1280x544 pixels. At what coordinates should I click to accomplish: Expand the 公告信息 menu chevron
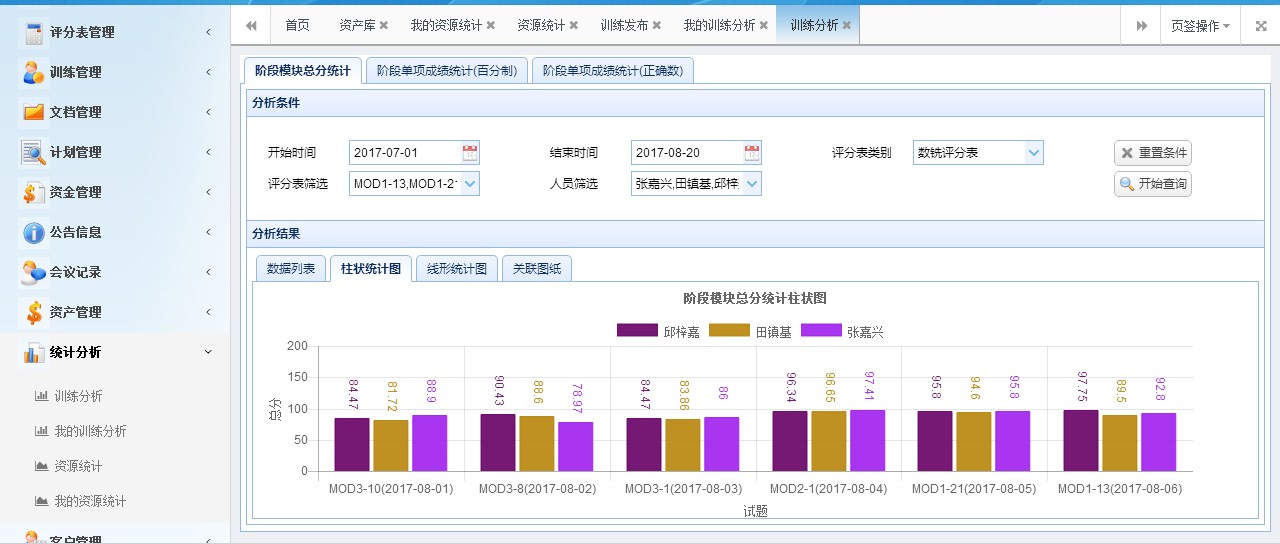[208, 232]
